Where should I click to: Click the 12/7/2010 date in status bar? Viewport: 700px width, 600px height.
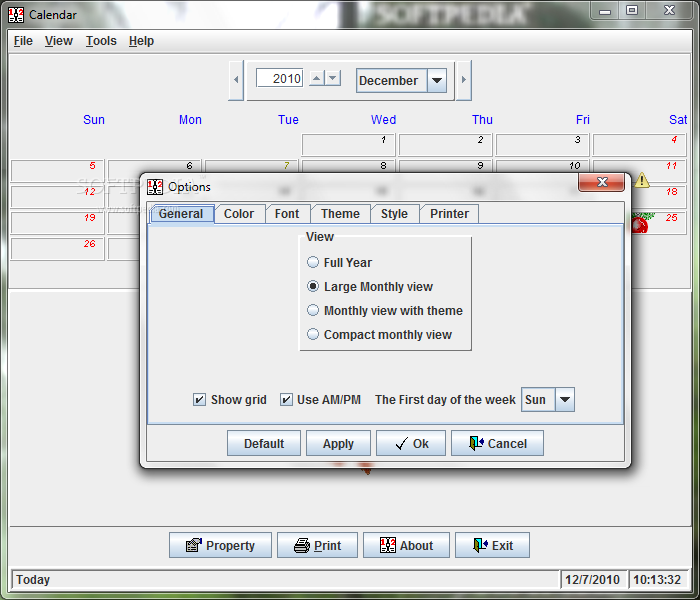592,579
